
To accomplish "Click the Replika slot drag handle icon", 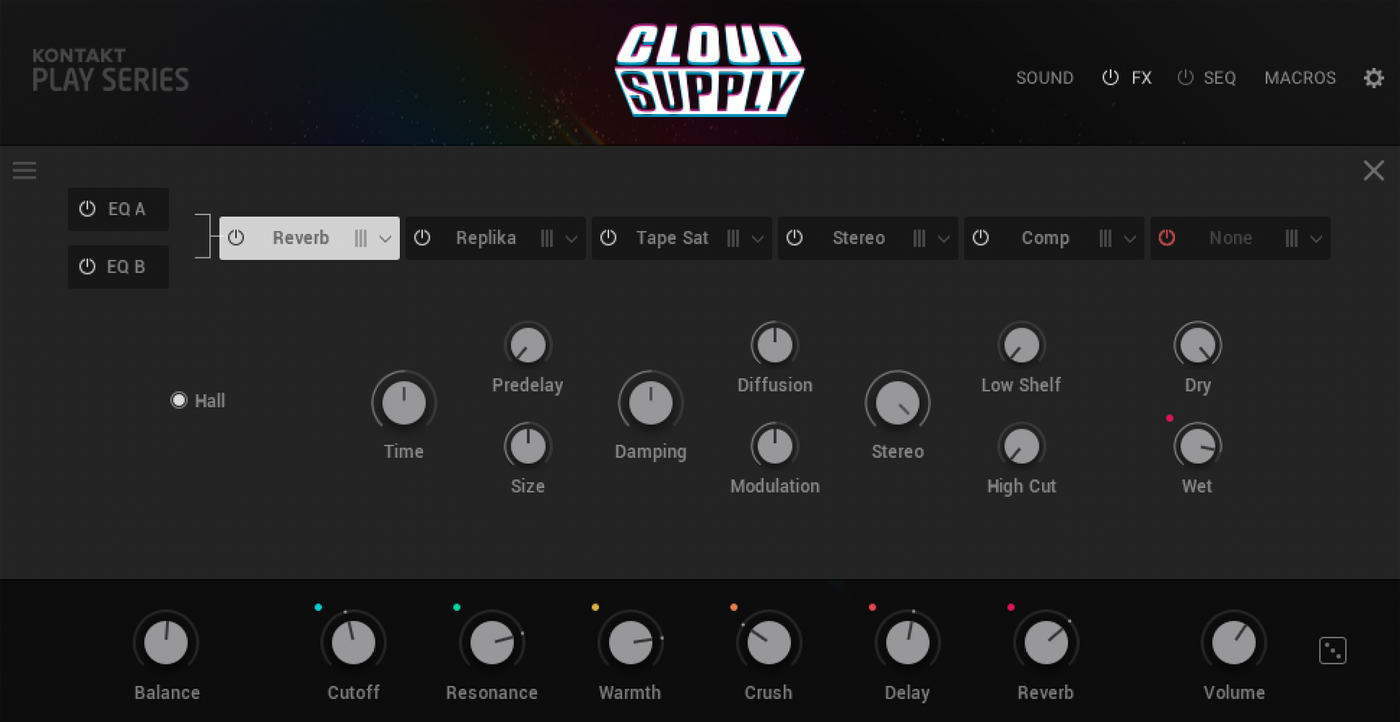I will (x=547, y=238).
